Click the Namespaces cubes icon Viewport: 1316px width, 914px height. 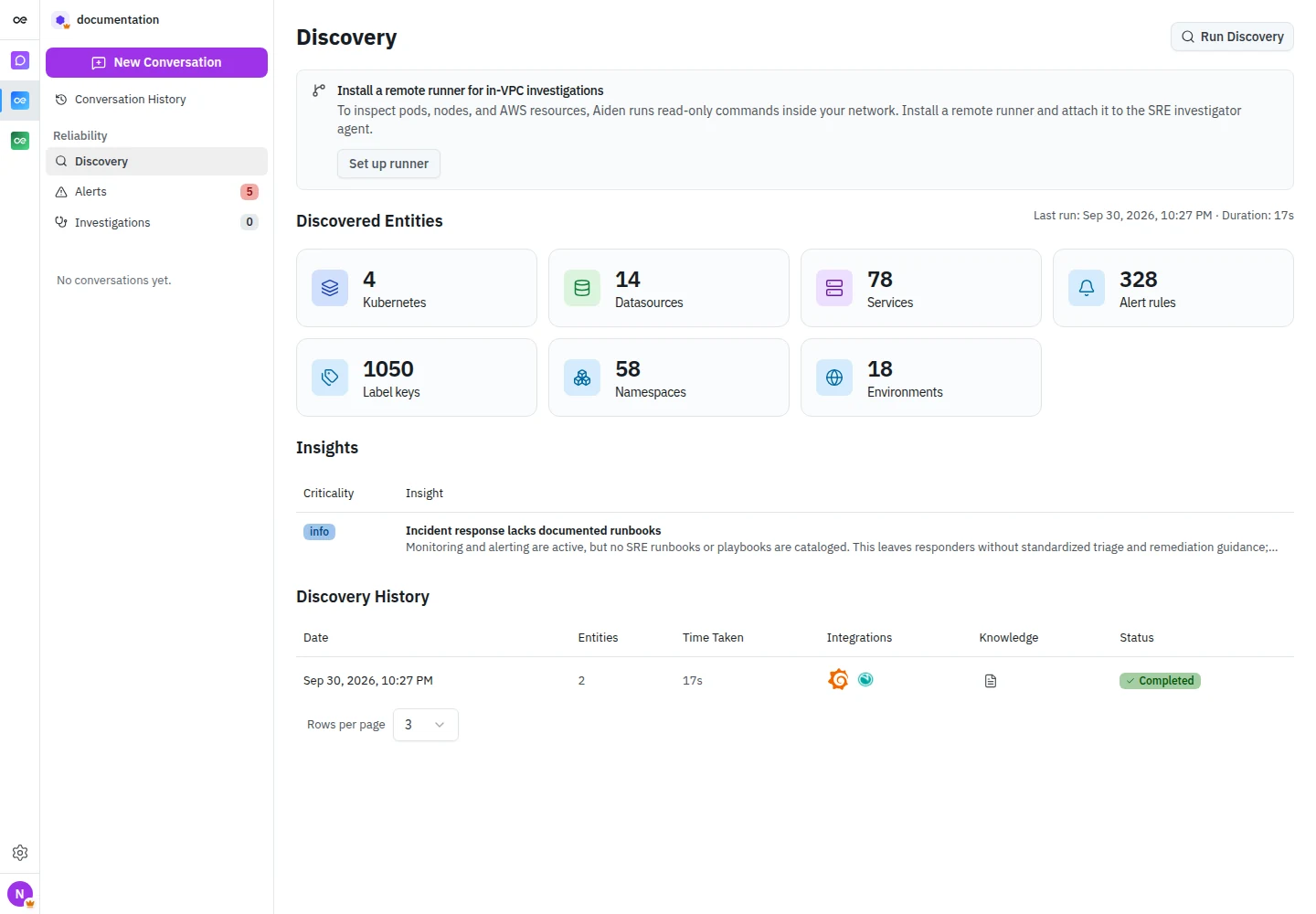coord(582,377)
